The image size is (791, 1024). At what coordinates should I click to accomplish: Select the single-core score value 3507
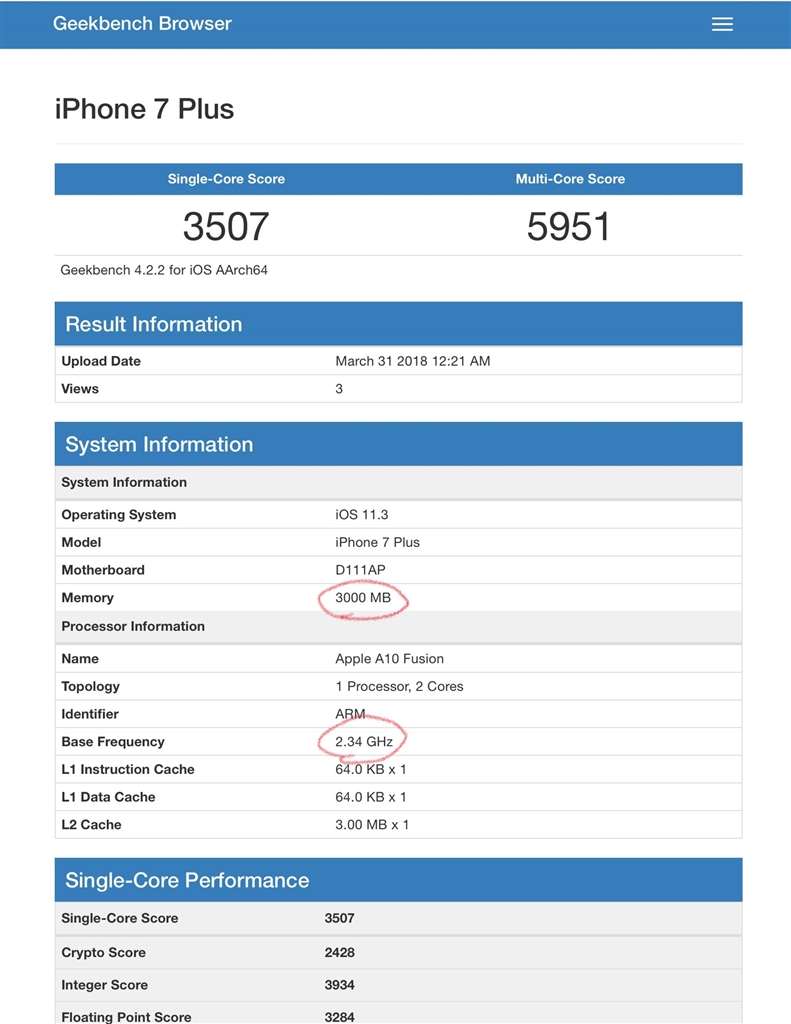point(225,227)
